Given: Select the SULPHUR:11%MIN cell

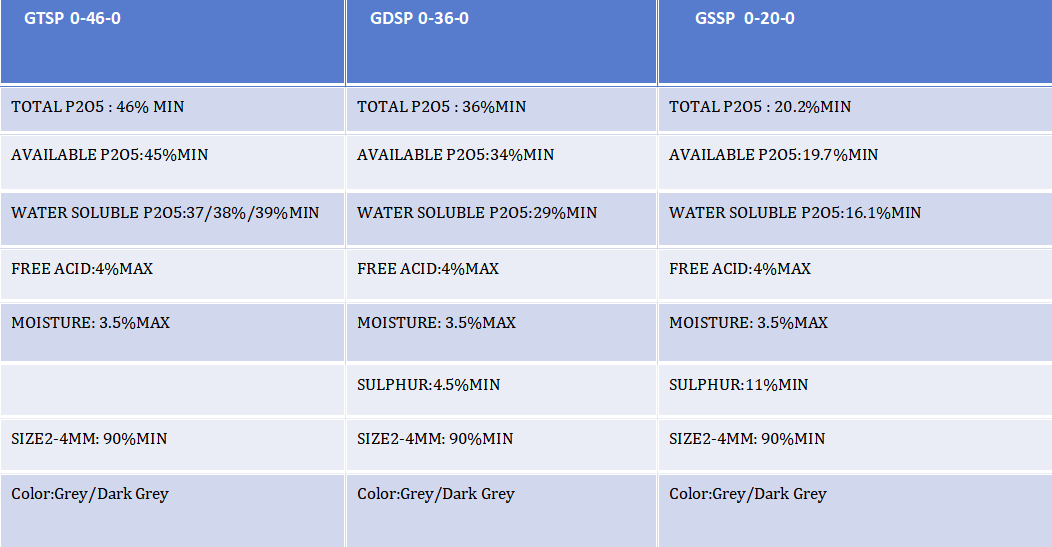Looking at the screenshot, I should (855, 390).
